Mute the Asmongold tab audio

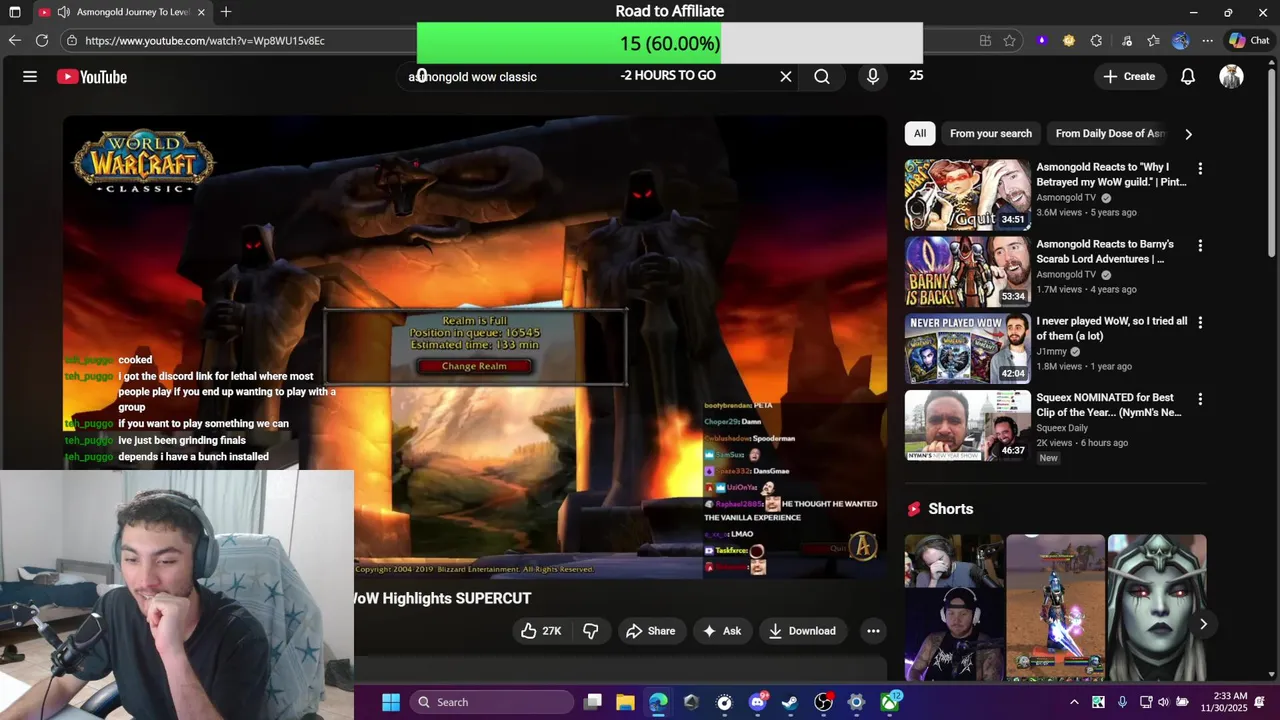click(64, 12)
